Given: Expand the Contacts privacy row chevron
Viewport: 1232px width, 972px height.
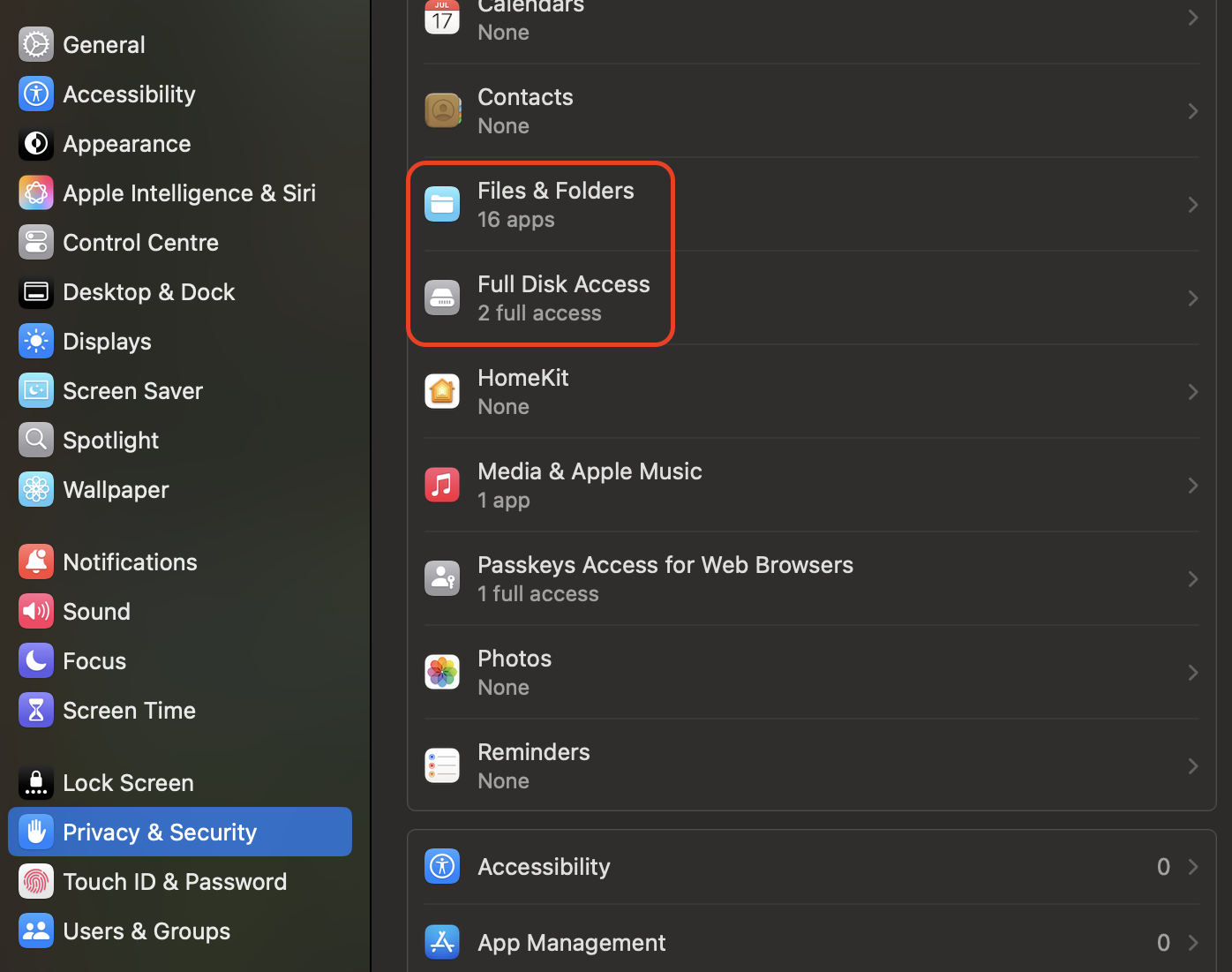Looking at the screenshot, I should 1193,111.
